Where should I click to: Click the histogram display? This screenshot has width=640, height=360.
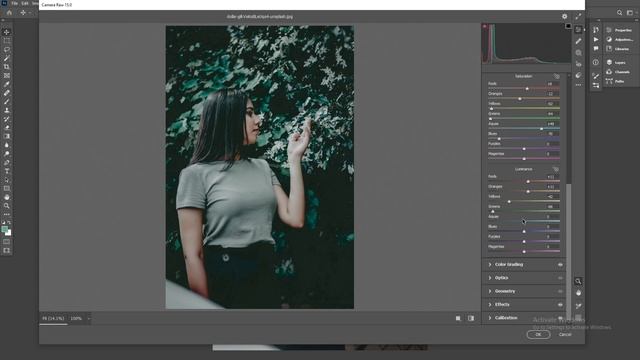pyautogui.click(x=526, y=44)
